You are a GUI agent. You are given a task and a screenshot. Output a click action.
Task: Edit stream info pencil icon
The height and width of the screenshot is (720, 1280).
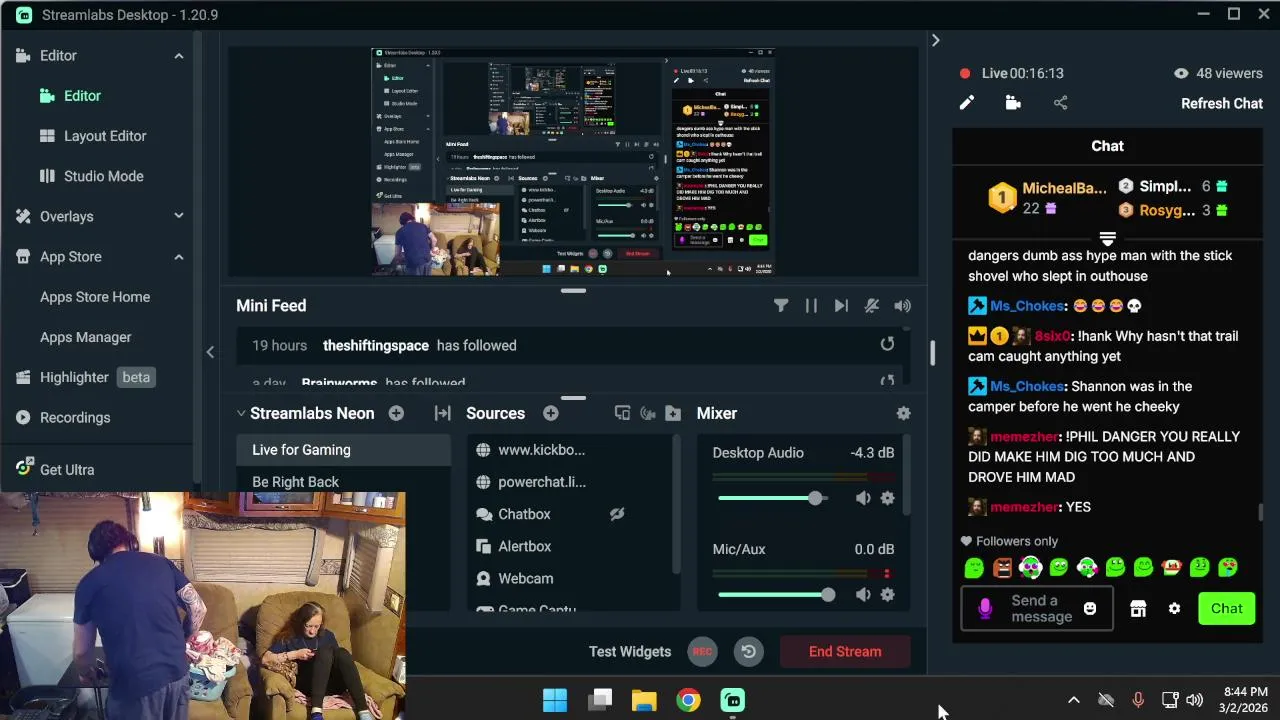click(x=967, y=103)
